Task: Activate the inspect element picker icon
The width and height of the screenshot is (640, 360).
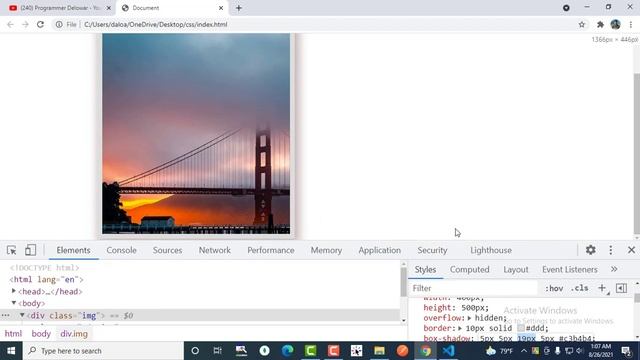Action: pos(11,250)
